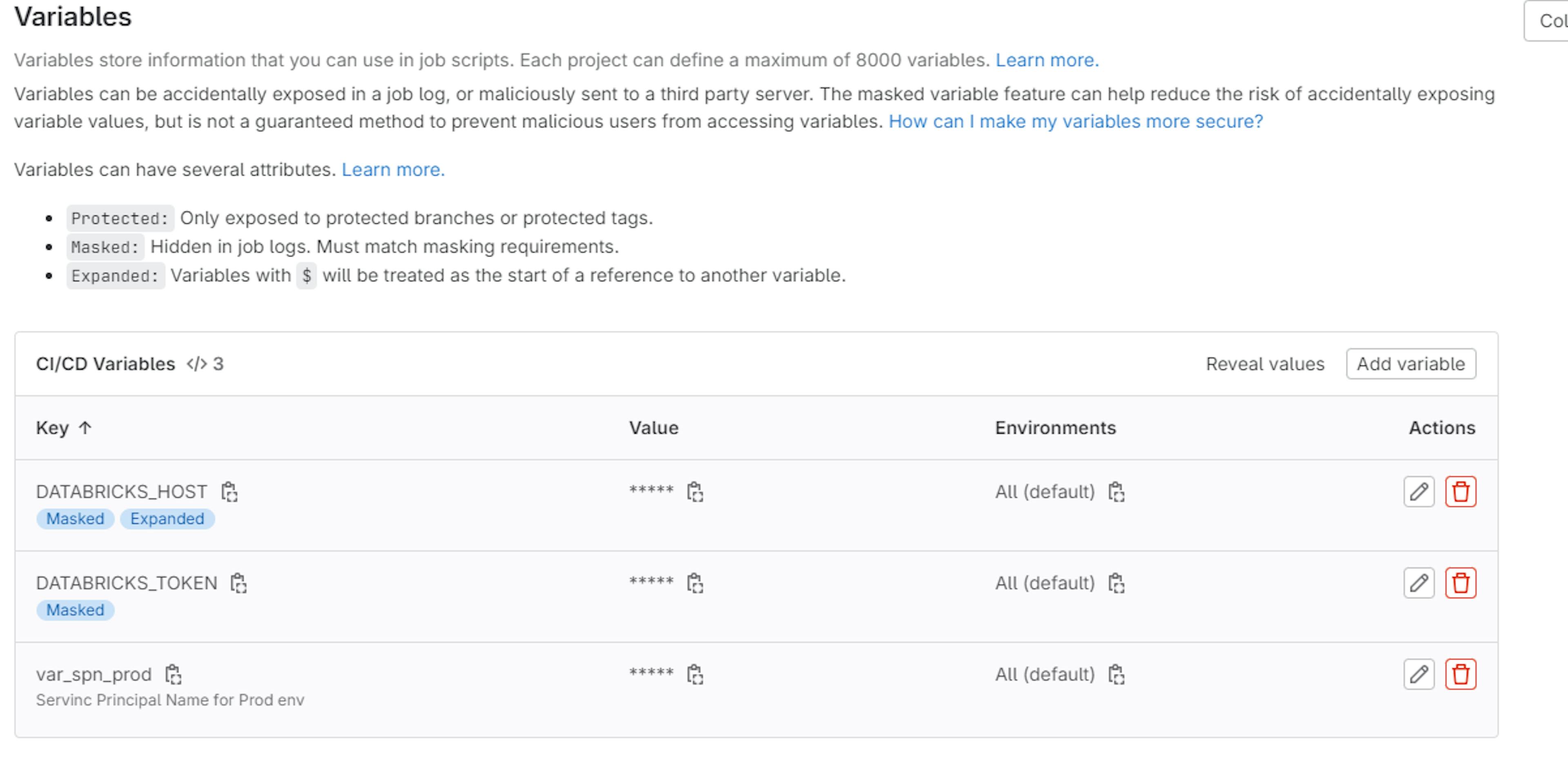Edit the DATABRICKS_TOKEN variable
1568x759 pixels.
[1418, 583]
